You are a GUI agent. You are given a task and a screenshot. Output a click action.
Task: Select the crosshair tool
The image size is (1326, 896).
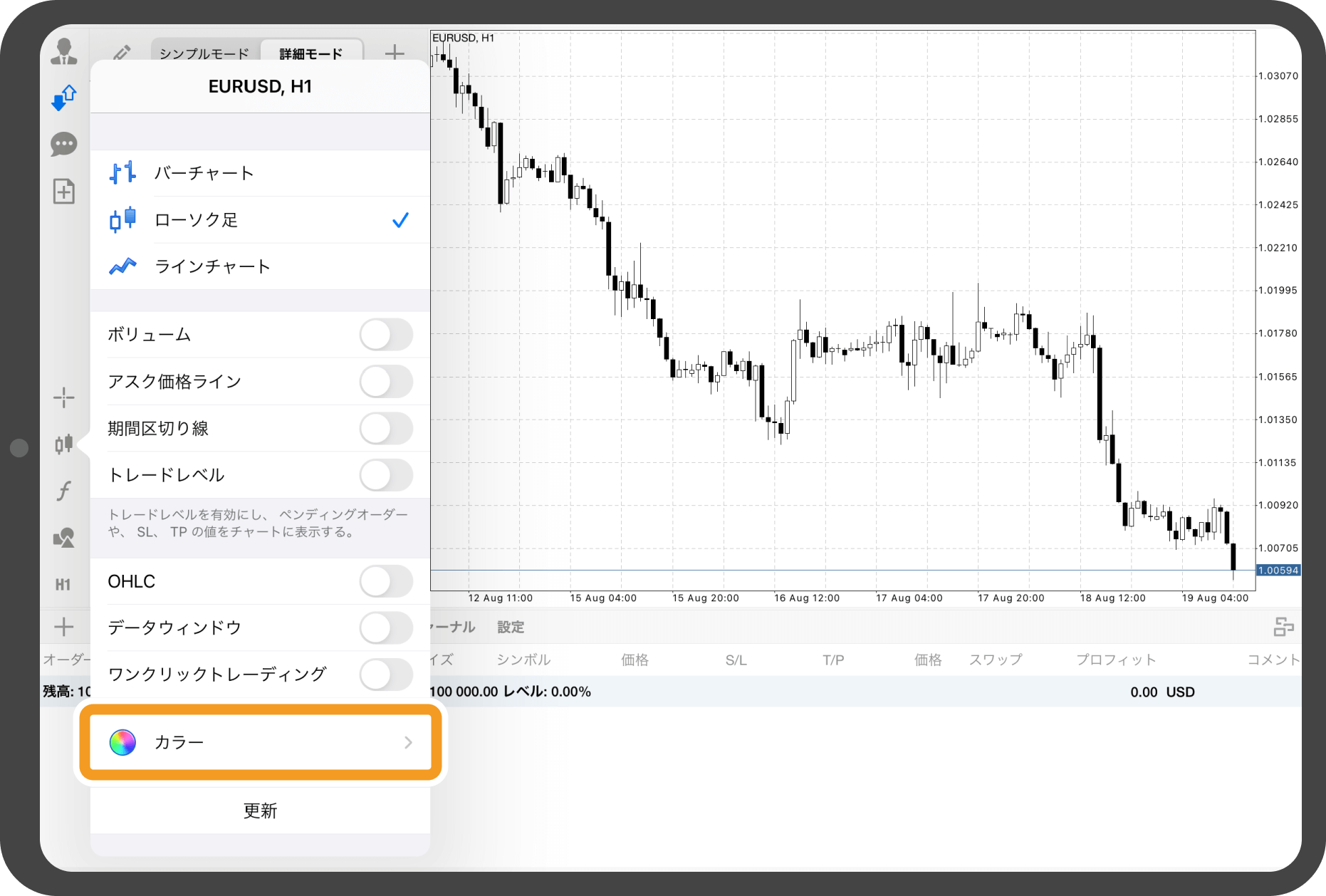pos(64,397)
